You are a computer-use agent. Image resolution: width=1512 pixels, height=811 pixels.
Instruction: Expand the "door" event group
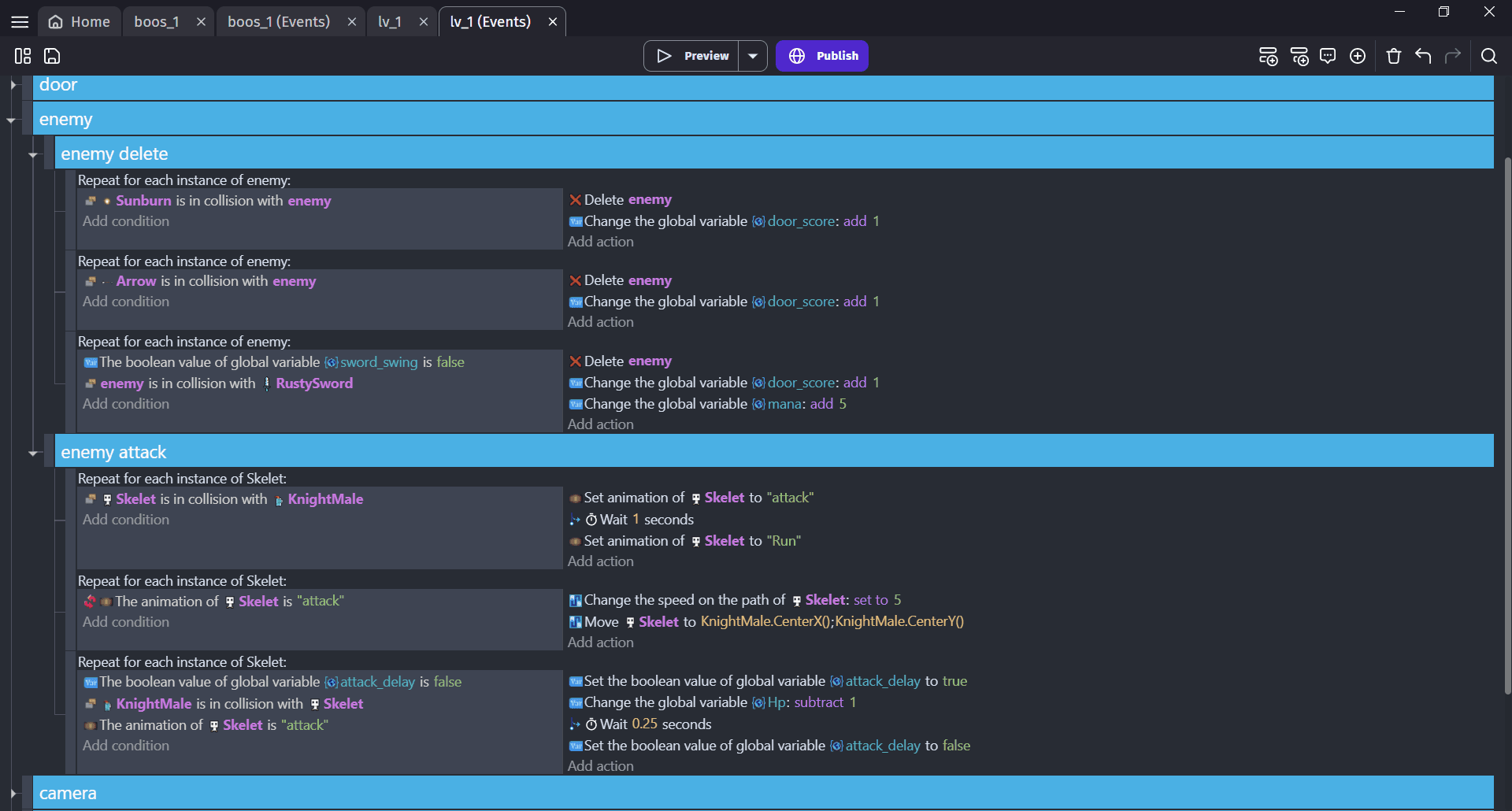coord(13,85)
